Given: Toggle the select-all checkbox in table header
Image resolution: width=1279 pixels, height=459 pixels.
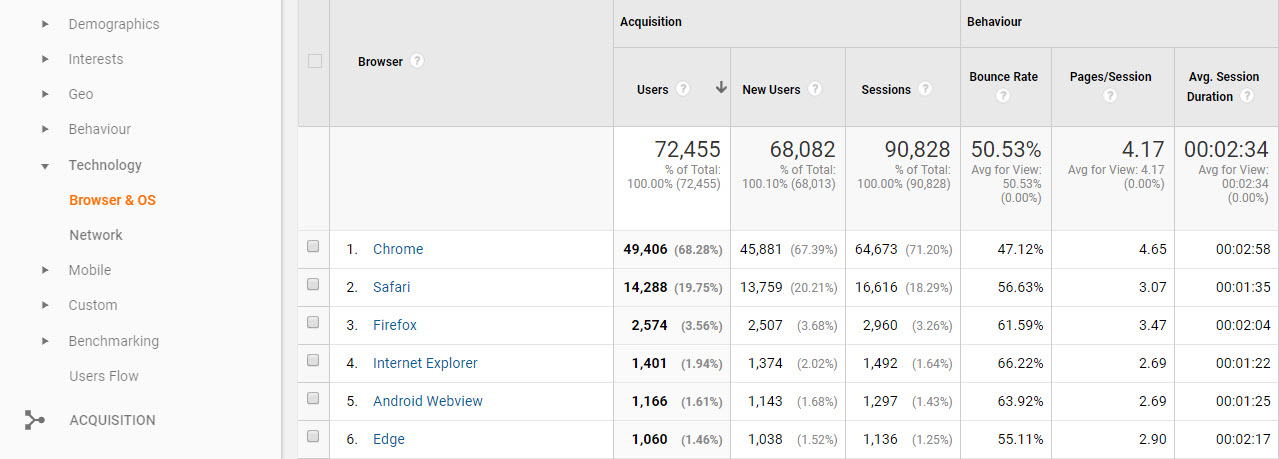Looking at the screenshot, I should click(315, 61).
